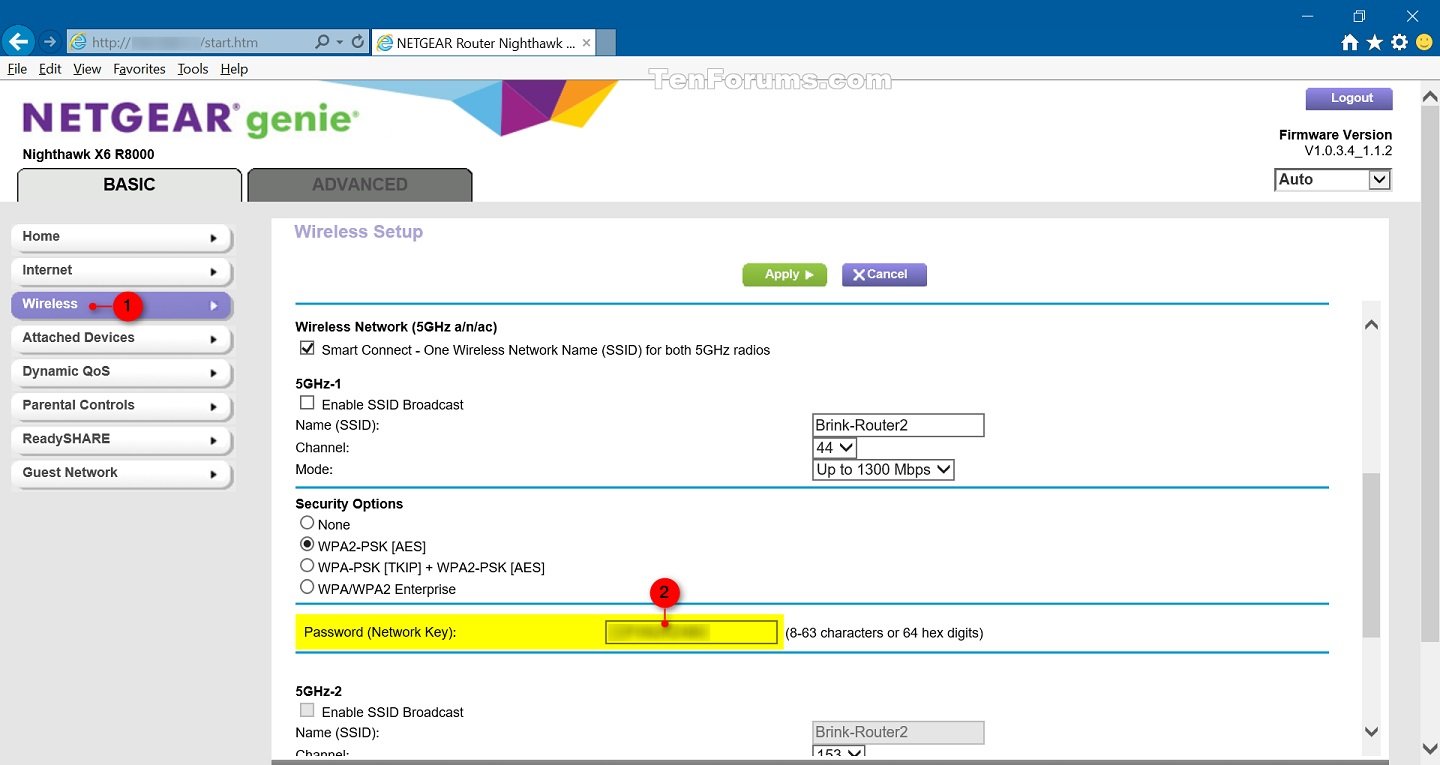Open ReadySHARE in sidebar
This screenshot has width=1440, height=765.
pyautogui.click(x=121, y=439)
